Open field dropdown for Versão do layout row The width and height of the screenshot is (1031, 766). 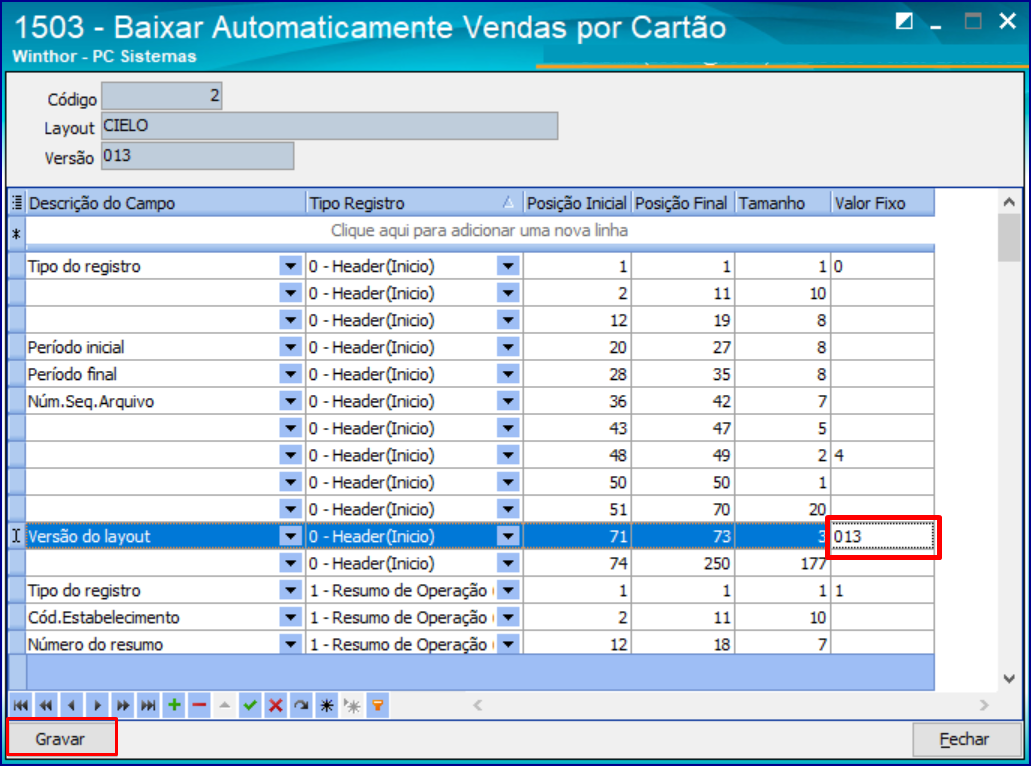pos(290,536)
